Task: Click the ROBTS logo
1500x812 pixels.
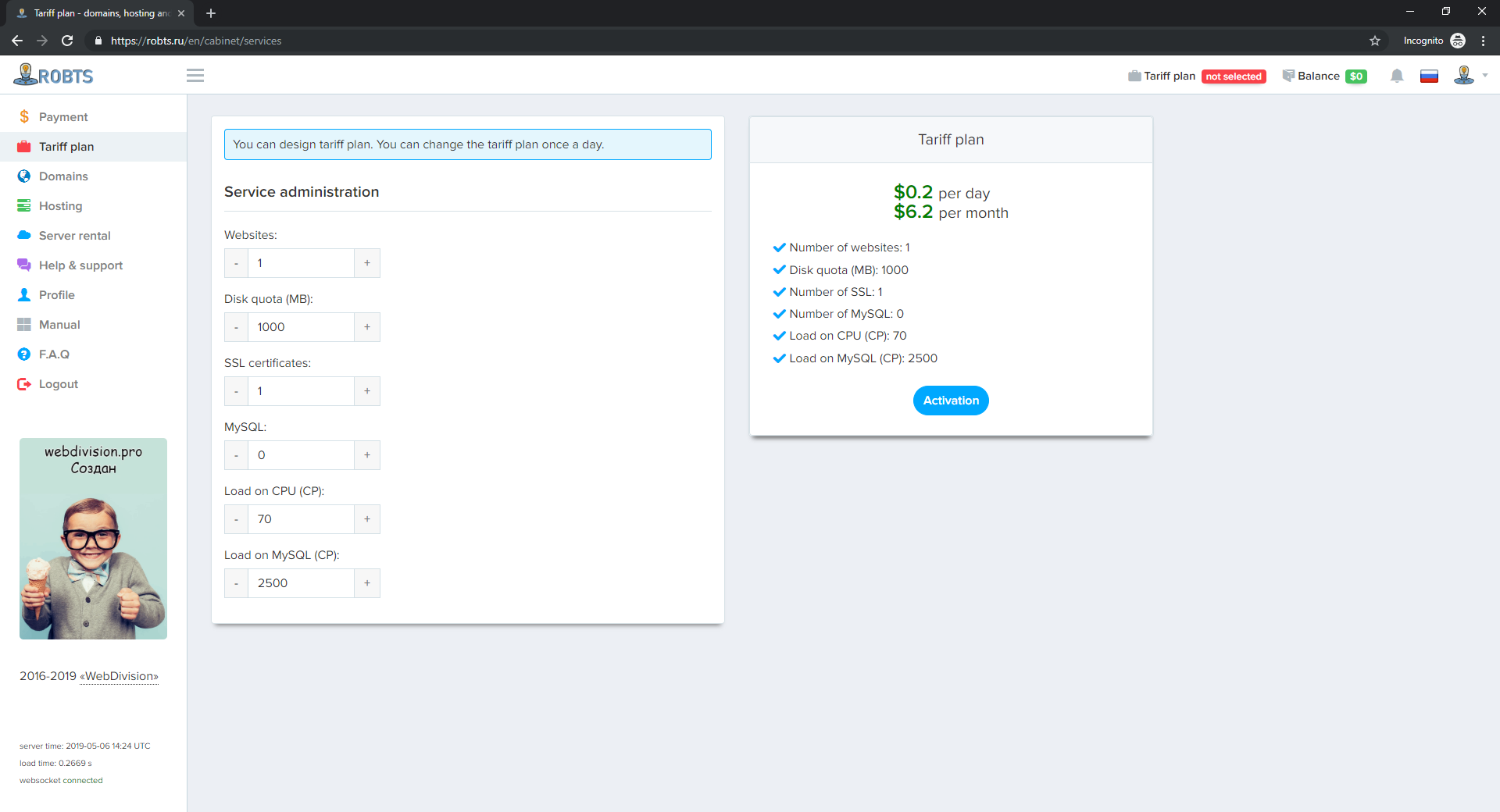Action: tap(53, 76)
